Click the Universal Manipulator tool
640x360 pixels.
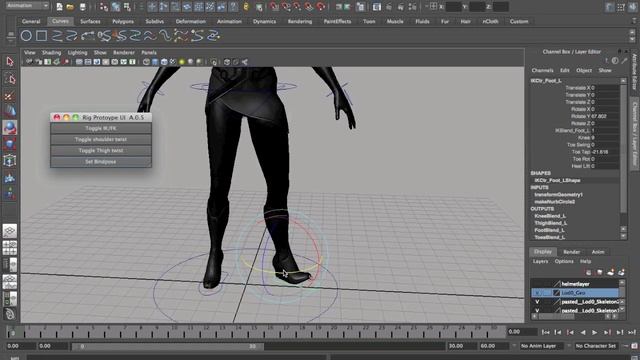(x=10, y=161)
